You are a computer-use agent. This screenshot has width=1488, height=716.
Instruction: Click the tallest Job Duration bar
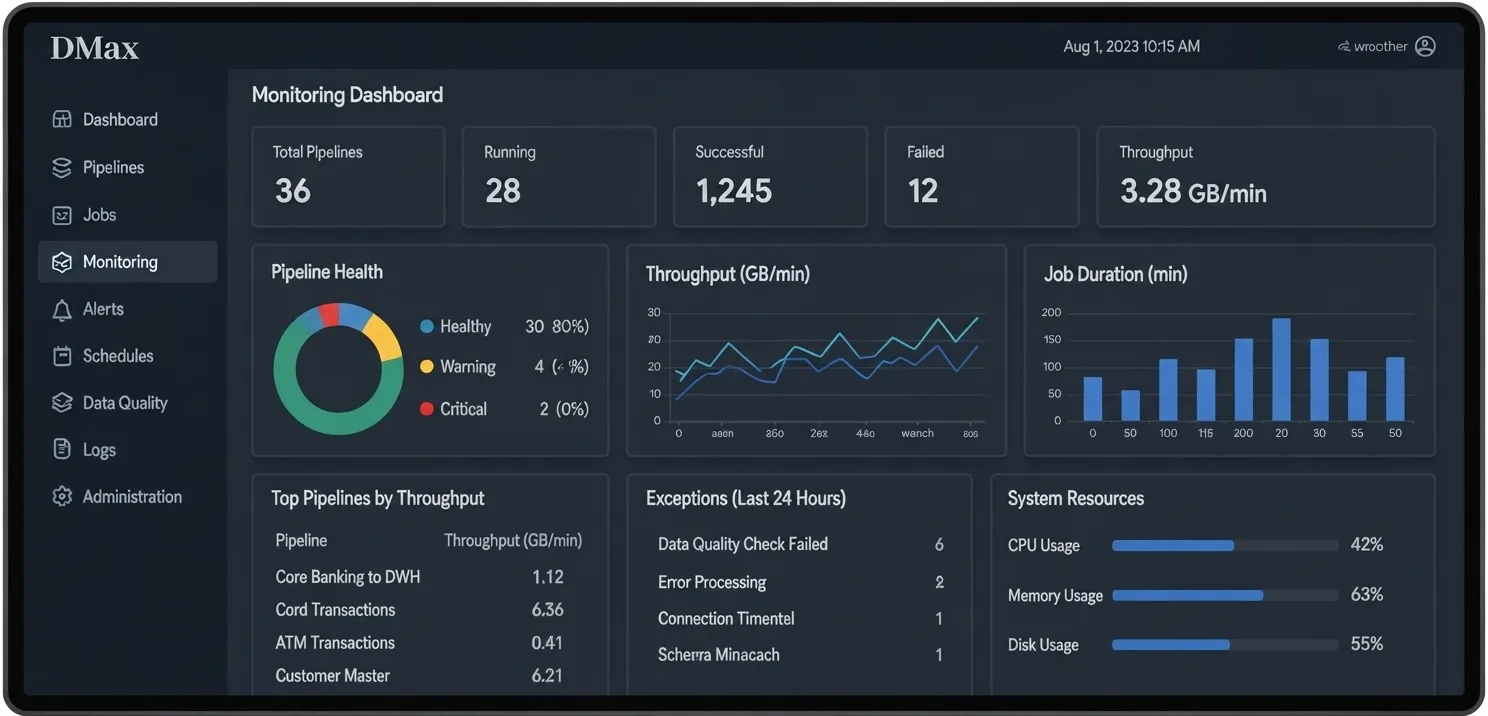coord(1281,370)
